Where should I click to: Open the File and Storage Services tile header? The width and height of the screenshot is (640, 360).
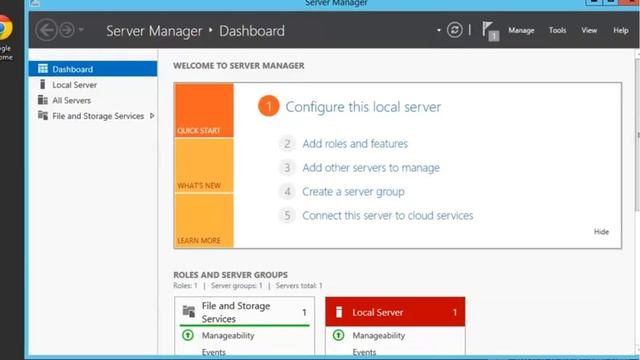click(x=244, y=312)
